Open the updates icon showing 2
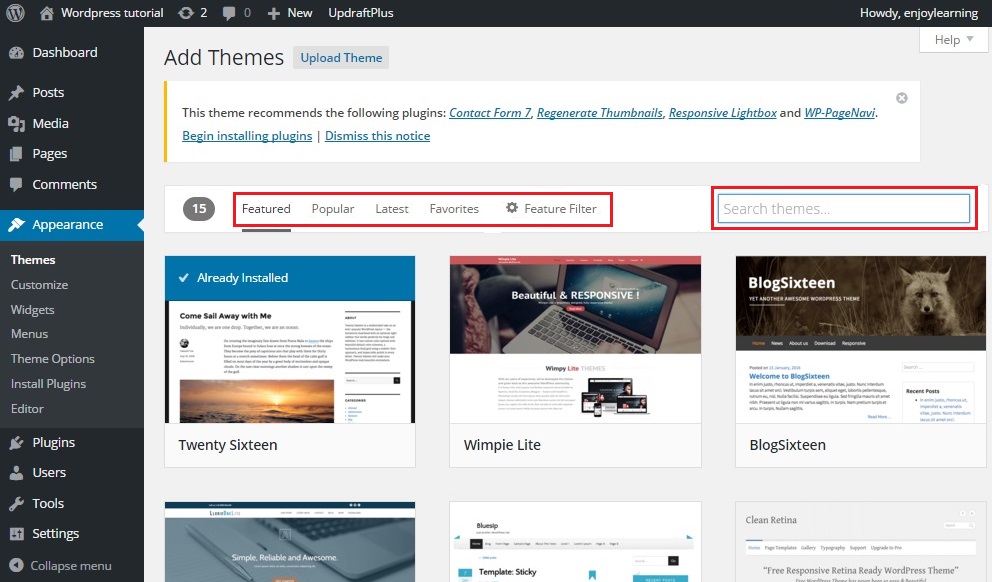Viewport: 992px width, 582px height. pos(186,13)
